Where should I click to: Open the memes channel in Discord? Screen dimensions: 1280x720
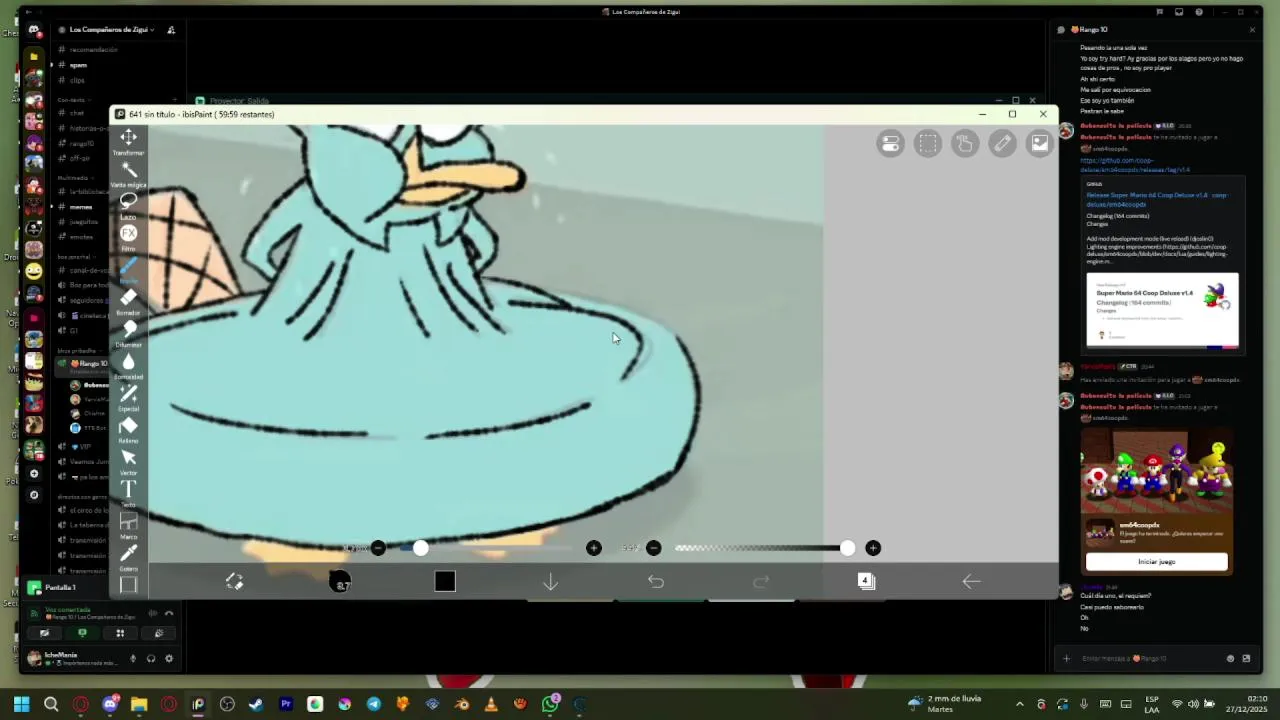point(81,207)
